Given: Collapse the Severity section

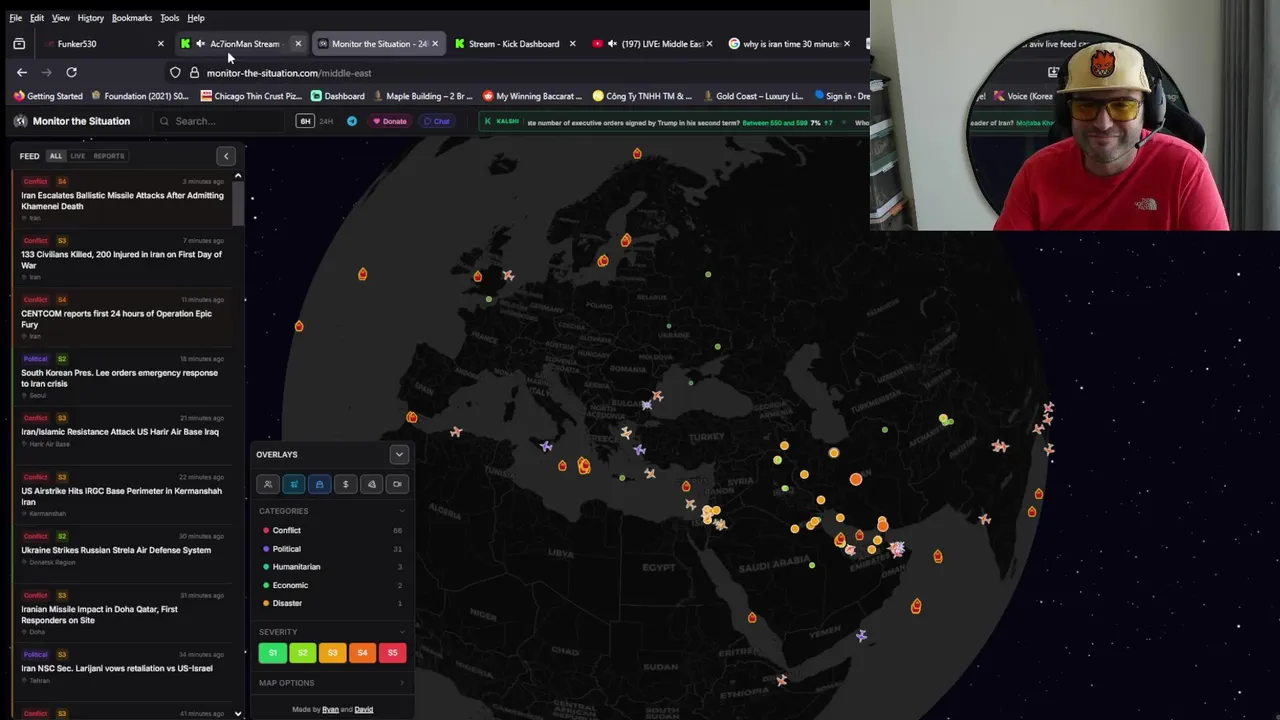Looking at the screenshot, I should click(x=402, y=632).
